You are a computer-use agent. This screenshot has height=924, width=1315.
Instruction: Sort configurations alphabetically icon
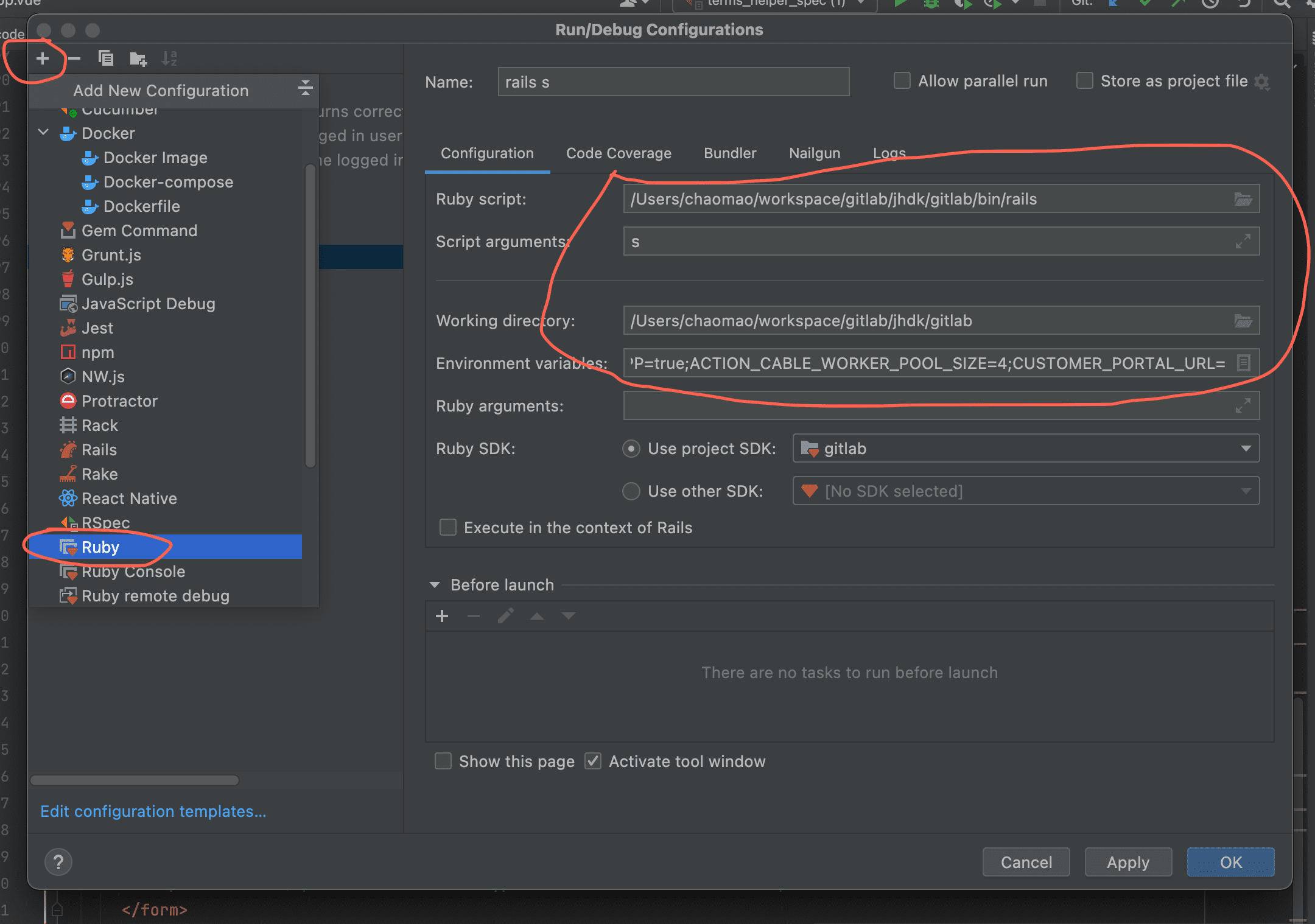(169, 58)
